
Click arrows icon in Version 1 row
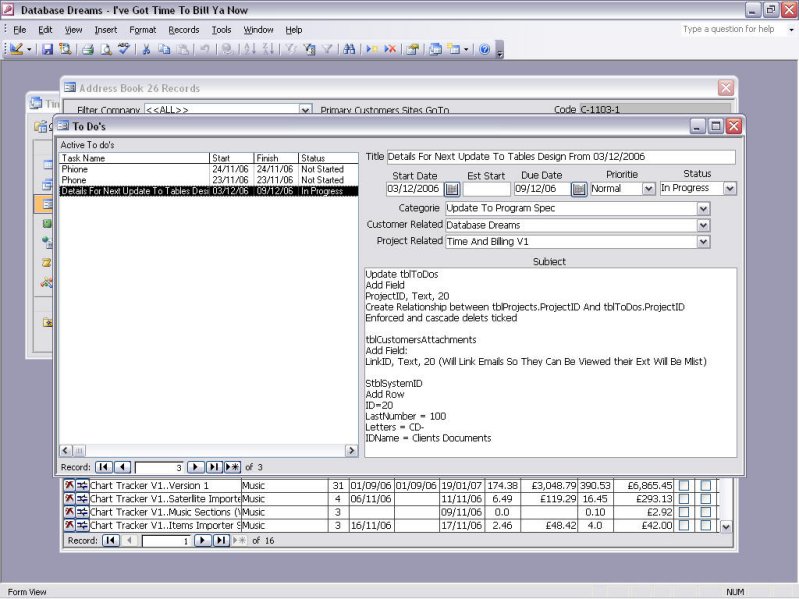click(82, 485)
